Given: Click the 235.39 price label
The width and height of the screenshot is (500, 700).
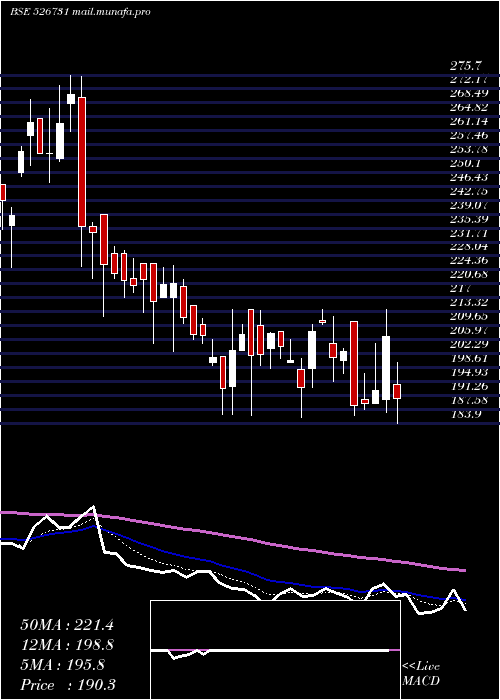Looking at the screenshot, I should pos(469,219).
